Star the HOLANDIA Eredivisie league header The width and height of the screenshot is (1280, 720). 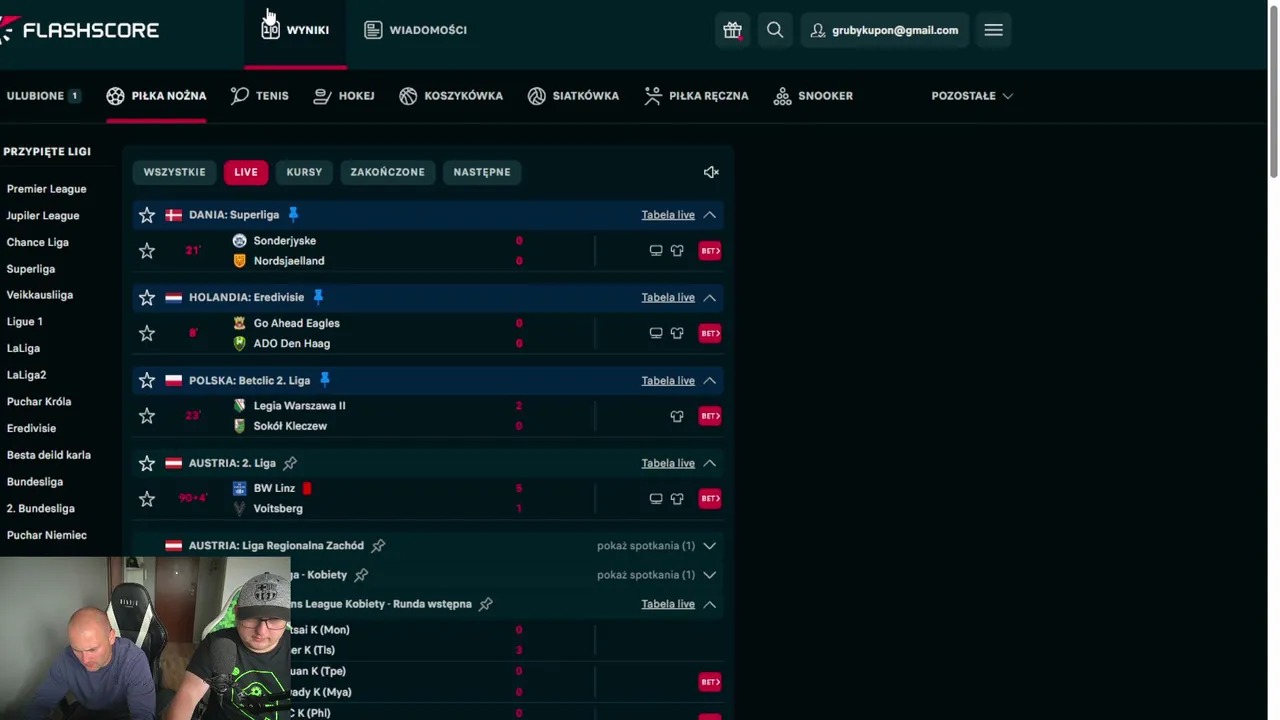147,297
